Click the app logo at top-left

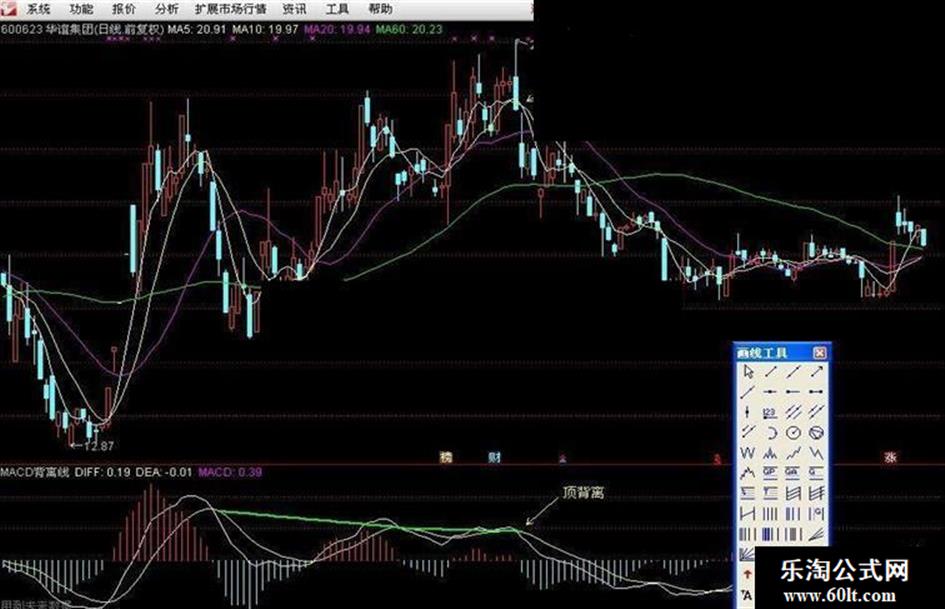pyautogui.click(x=8, y=8)
